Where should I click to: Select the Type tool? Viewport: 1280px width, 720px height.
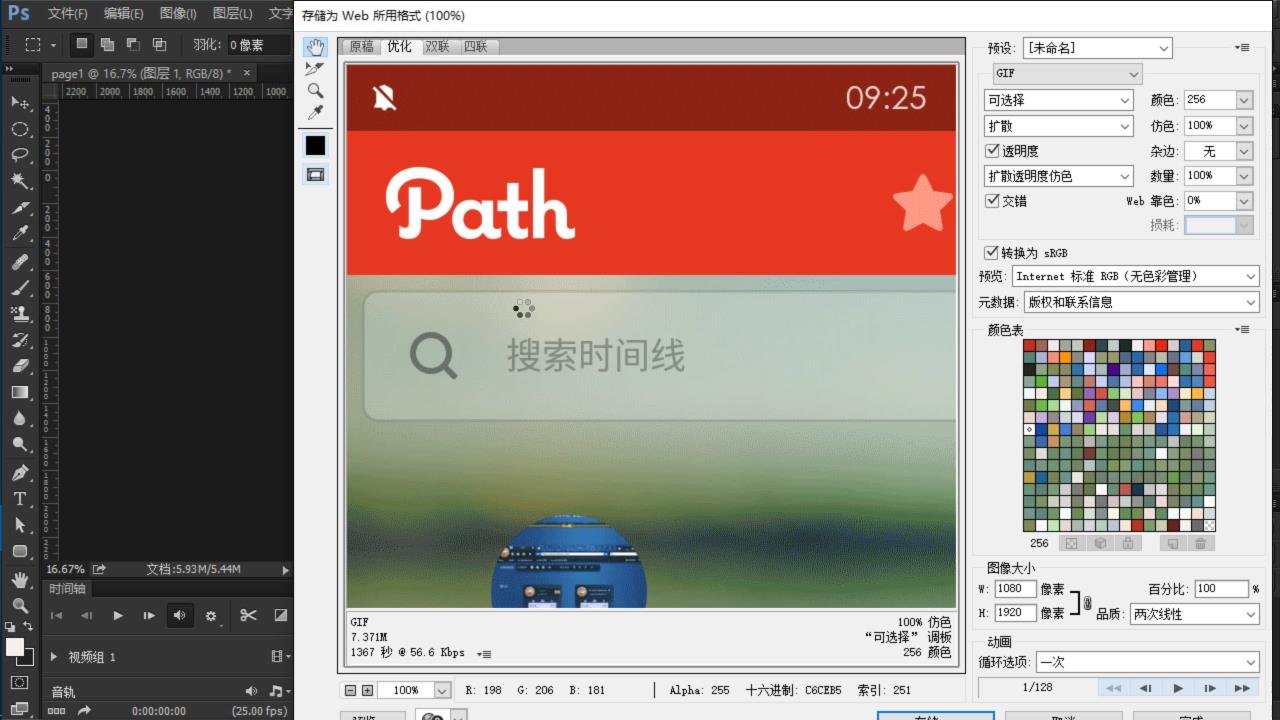pyautogui.click(x=19, y=498)
